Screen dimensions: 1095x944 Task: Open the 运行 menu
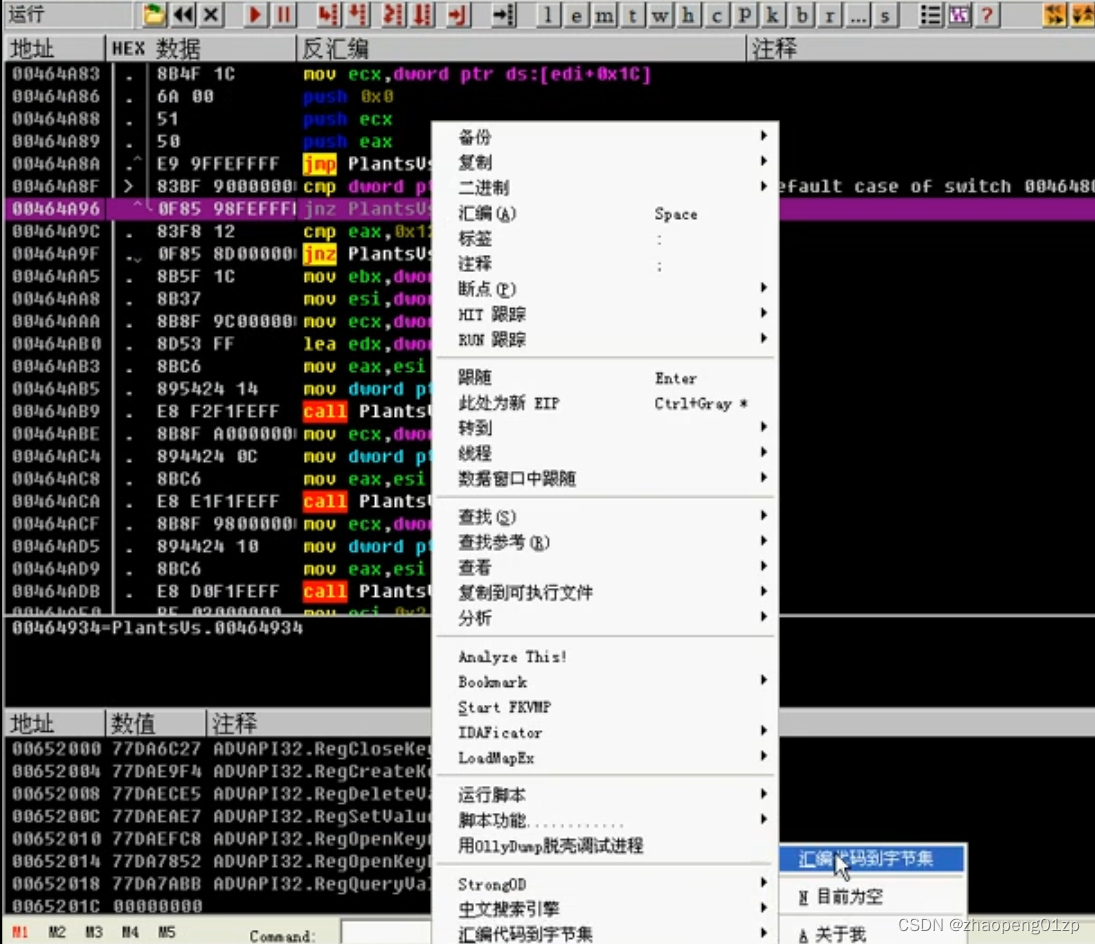tap(25, 12)
